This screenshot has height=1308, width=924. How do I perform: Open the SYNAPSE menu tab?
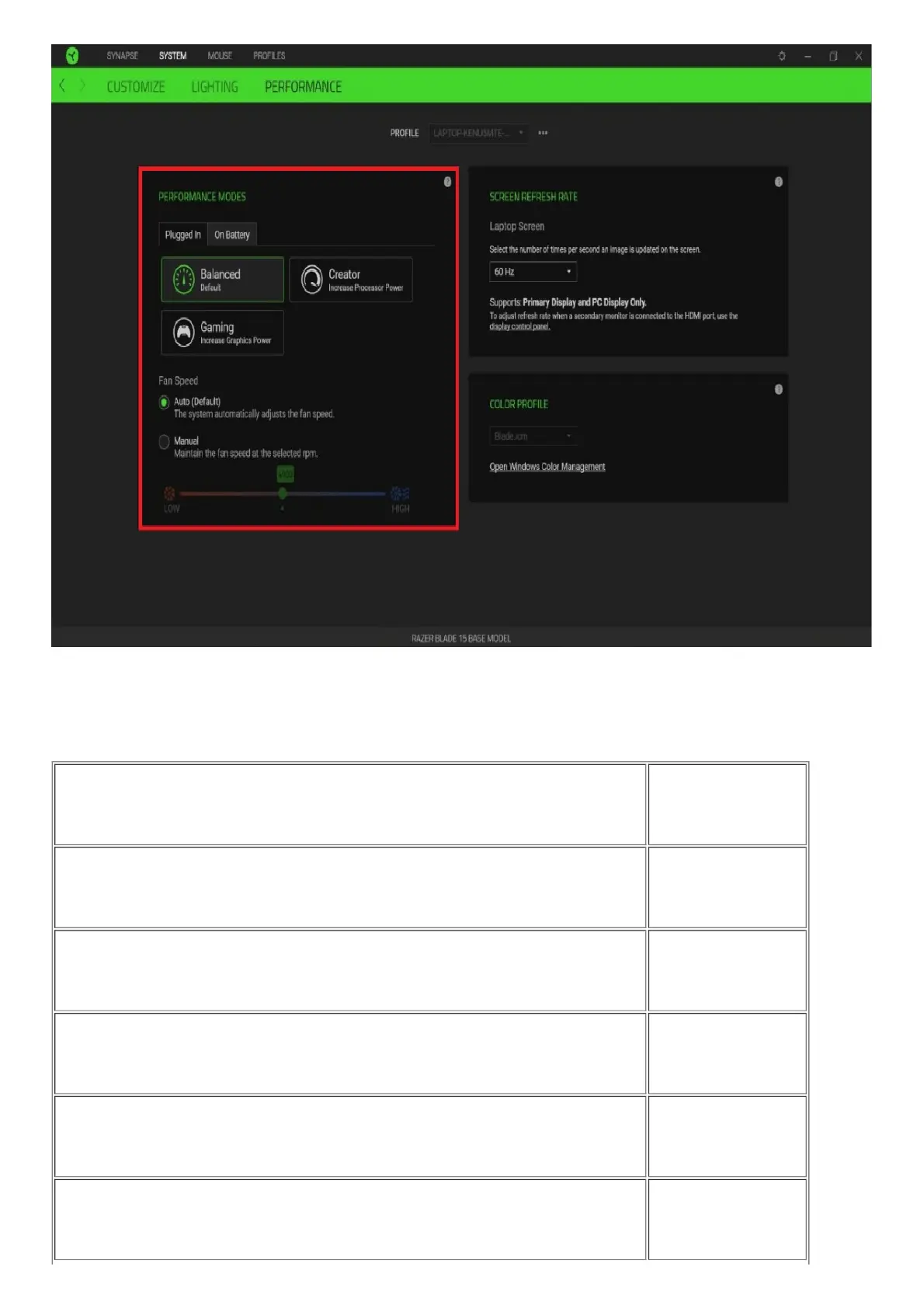[122, 56]
